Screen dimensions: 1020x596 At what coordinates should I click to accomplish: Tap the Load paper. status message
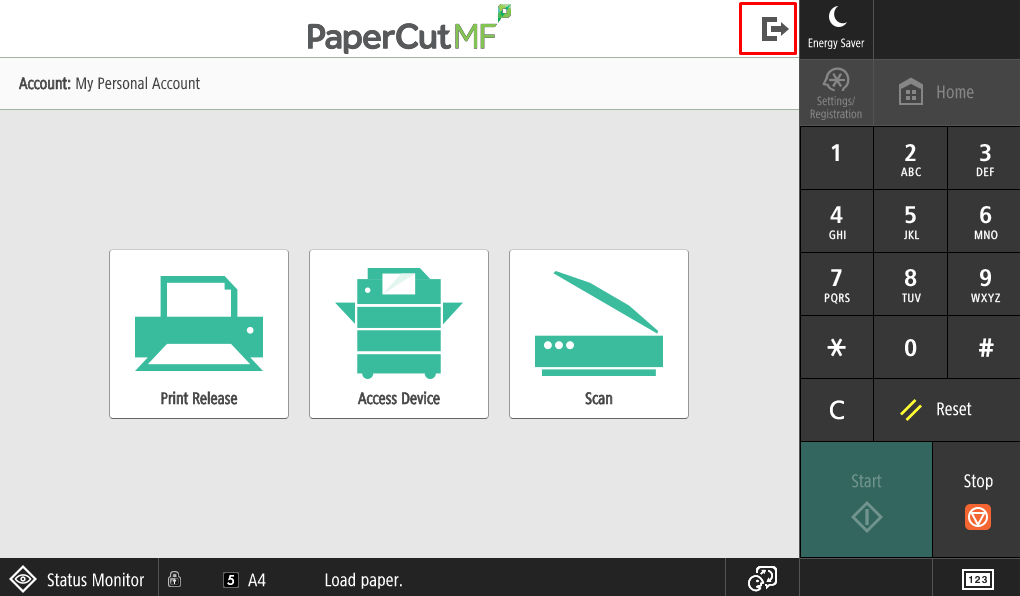(x=364, y=580)
